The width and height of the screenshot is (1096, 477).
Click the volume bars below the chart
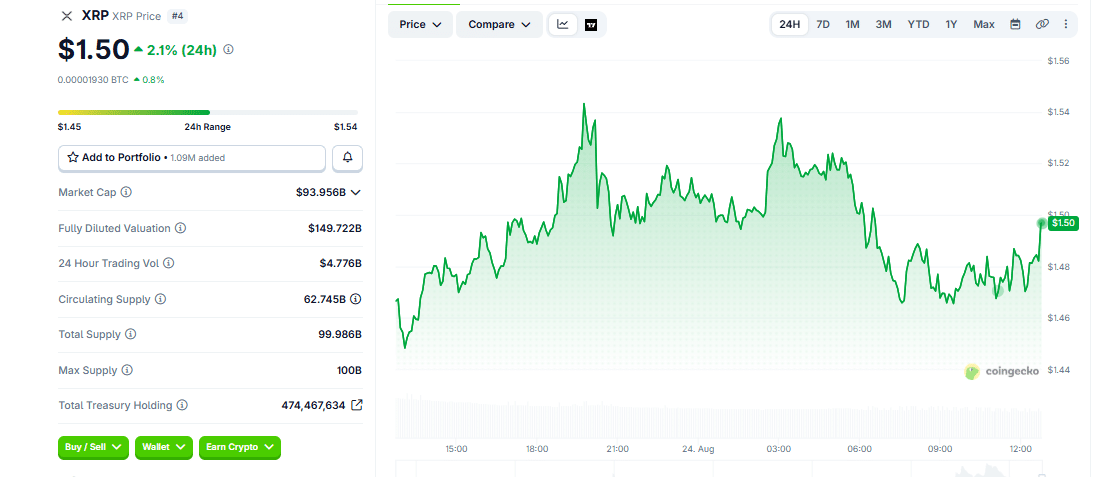pyautogui.click(x=719, y=418)
